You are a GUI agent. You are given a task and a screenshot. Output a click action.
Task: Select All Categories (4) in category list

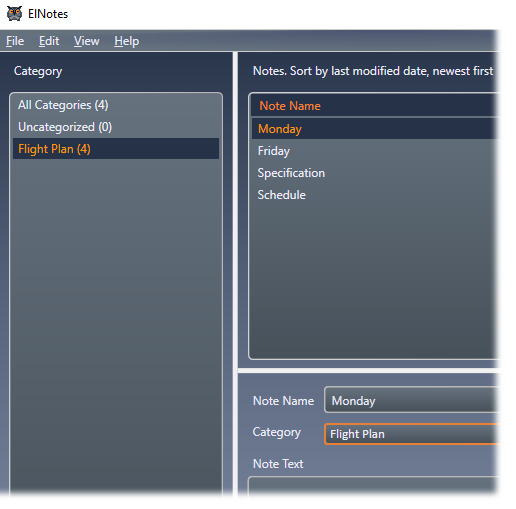pos(116,105)
